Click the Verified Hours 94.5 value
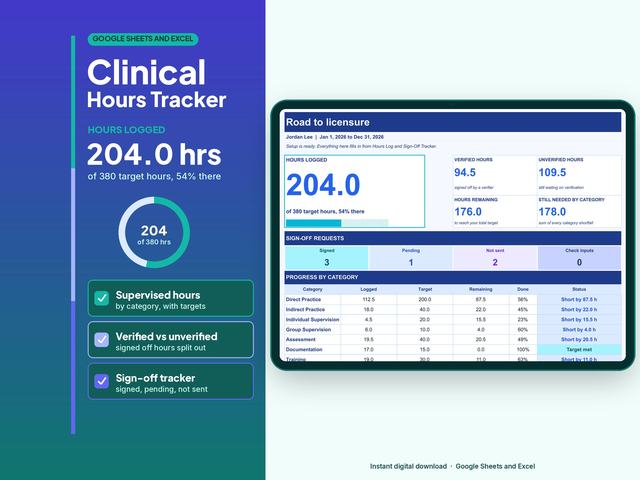 (465, 172)
